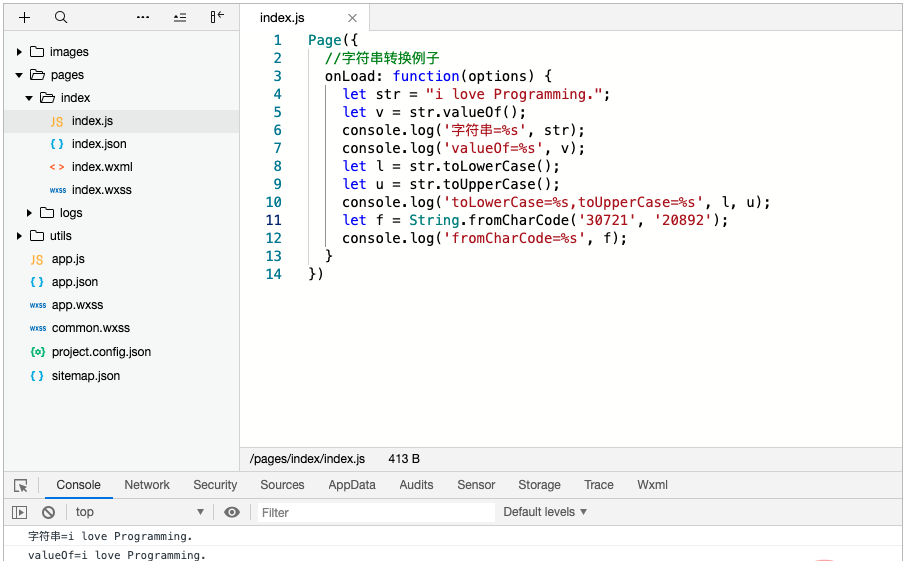This screenshot has height=561, width=905.
Task: Select the images folder icon
Action: point(37,51)
